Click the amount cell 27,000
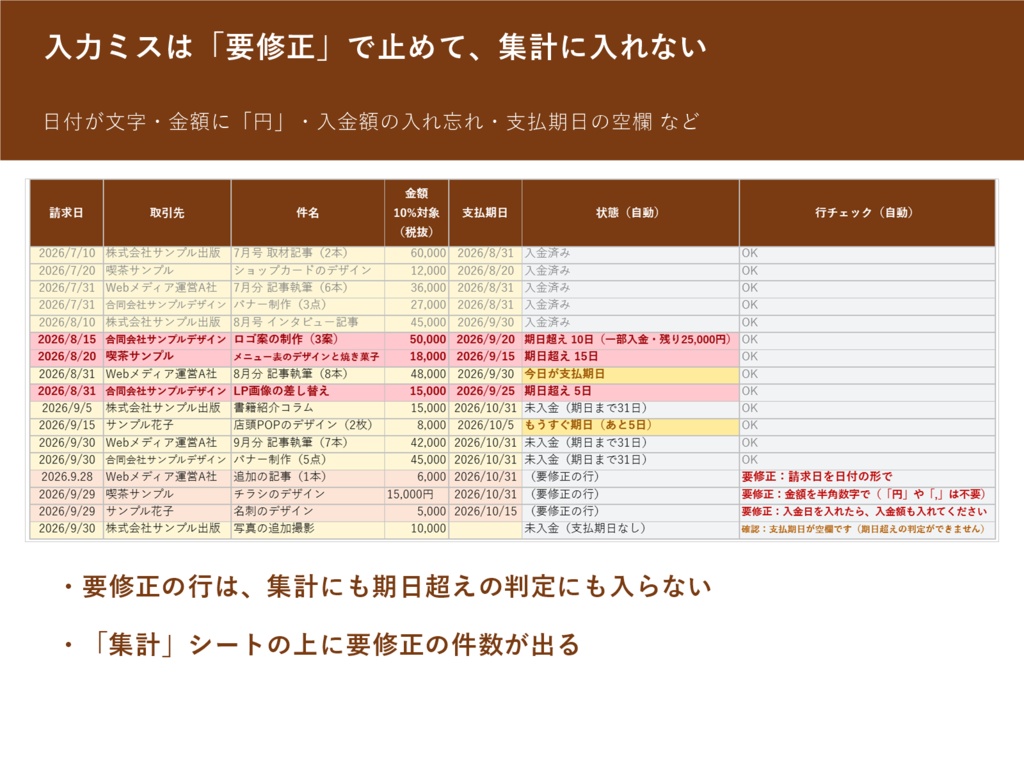The height and width of the screenshot is (768, 1024). [417, 305]
